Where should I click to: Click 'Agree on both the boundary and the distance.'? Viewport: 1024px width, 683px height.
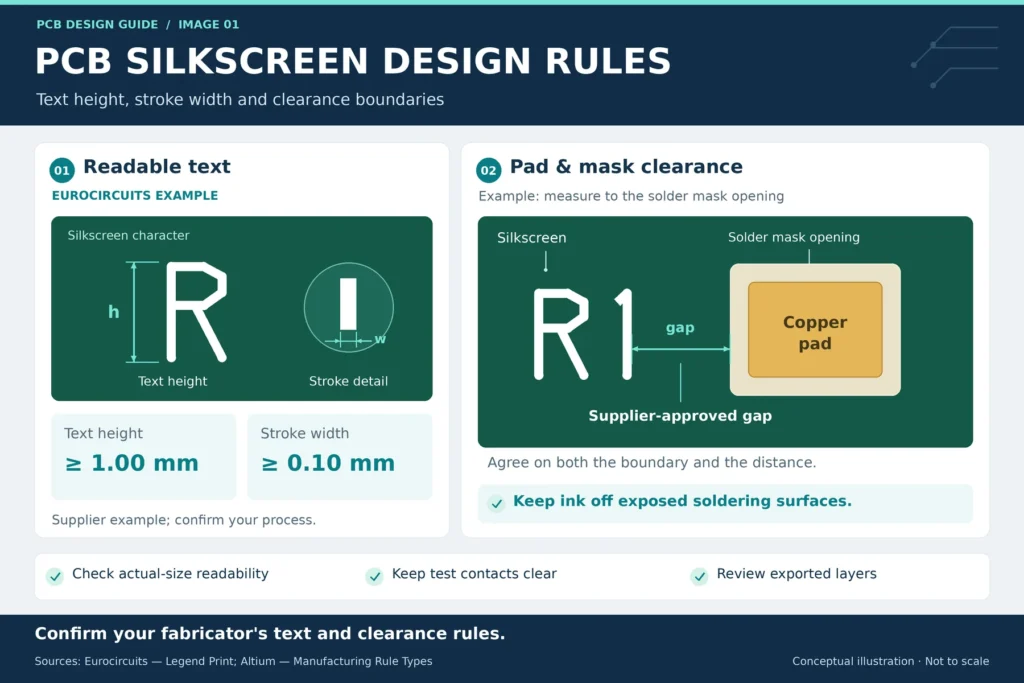652,462
